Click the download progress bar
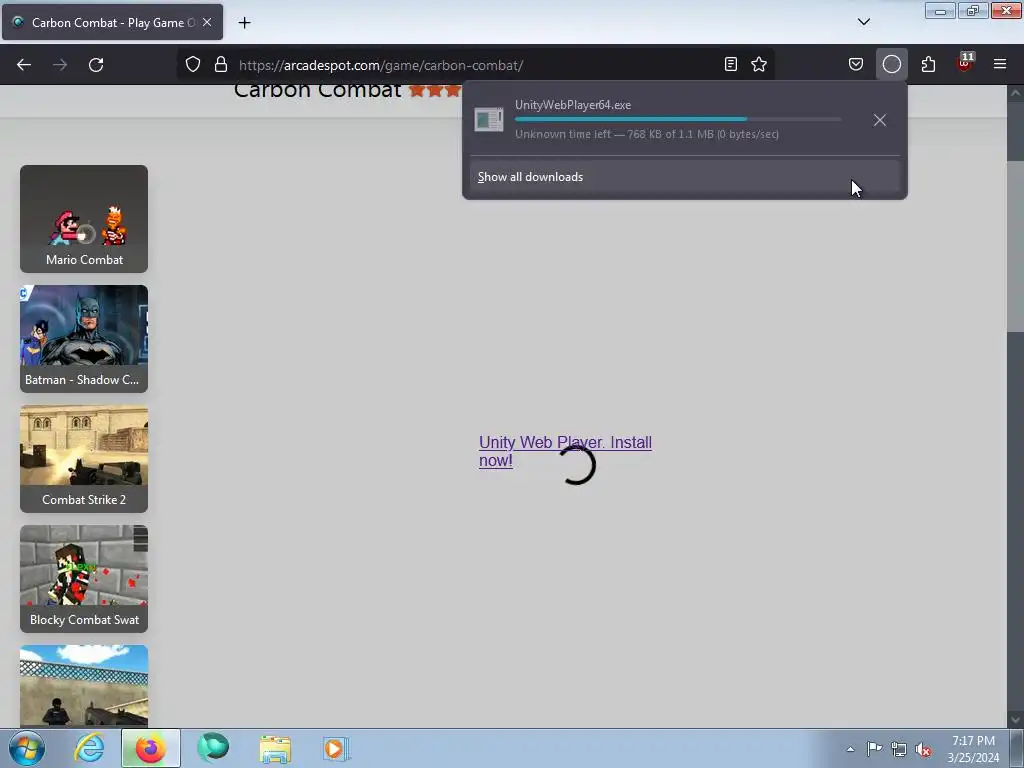This screenshot has height=768, width=1024. click(678, 120)
